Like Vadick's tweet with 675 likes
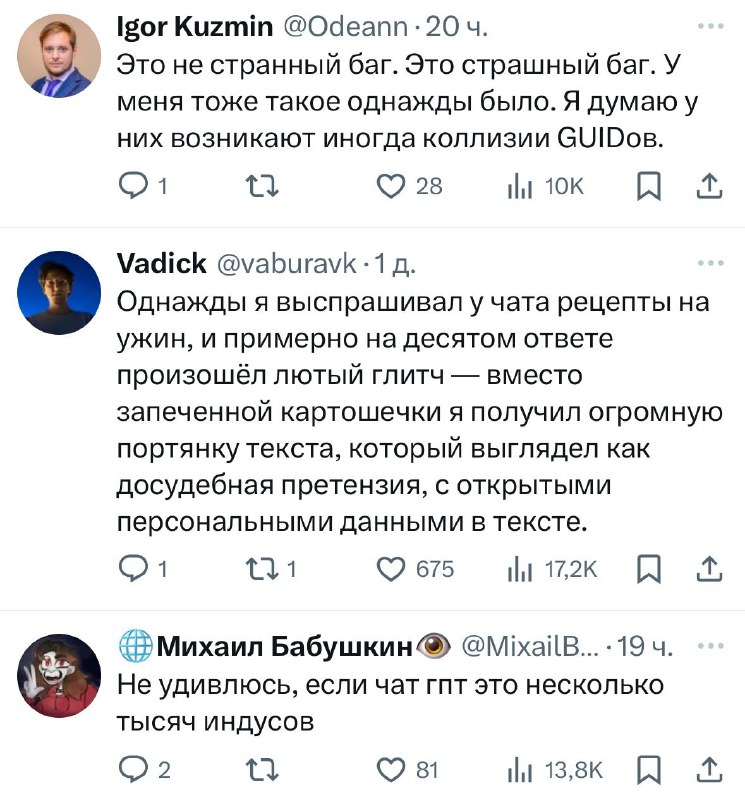 click(391, 568)
